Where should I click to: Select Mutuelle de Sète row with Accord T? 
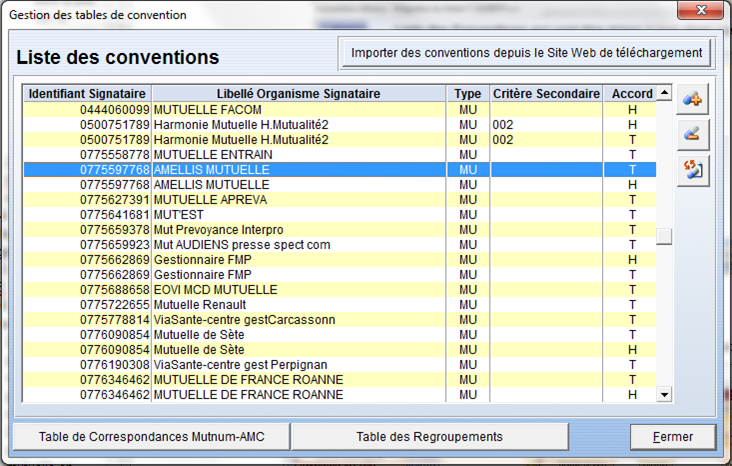[x=340, y=335]
